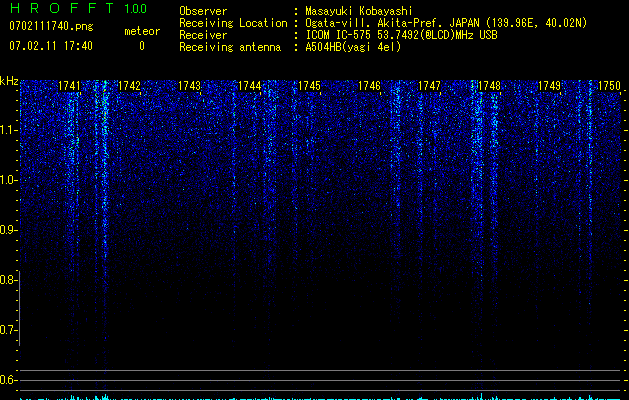Click the Receiver label
Screen dimensions: 629x400
[203, 35]
